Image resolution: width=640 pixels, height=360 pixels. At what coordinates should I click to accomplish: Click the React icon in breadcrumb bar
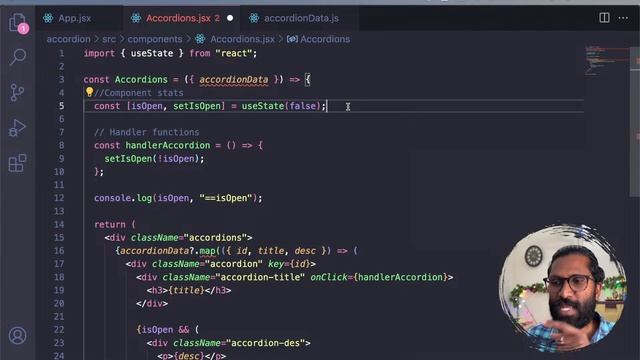point(200,39)
